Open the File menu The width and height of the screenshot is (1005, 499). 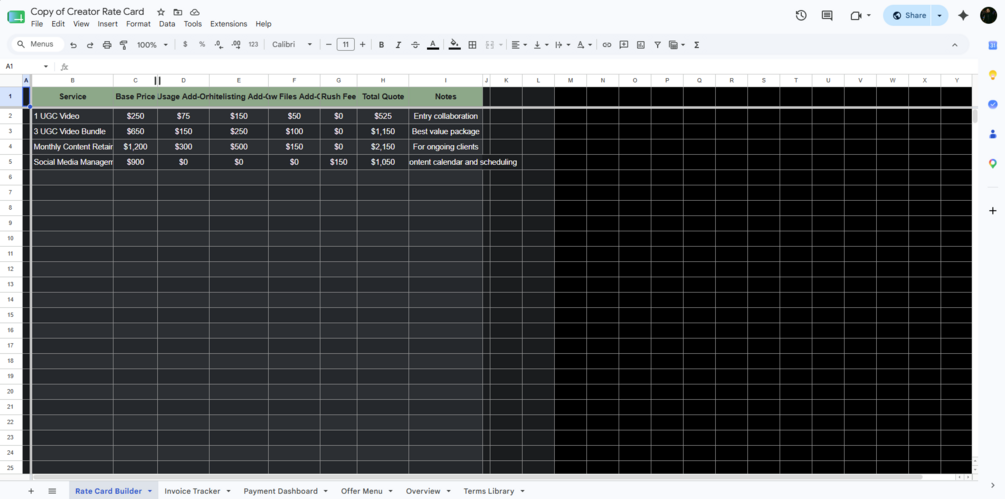click(37, 24)
